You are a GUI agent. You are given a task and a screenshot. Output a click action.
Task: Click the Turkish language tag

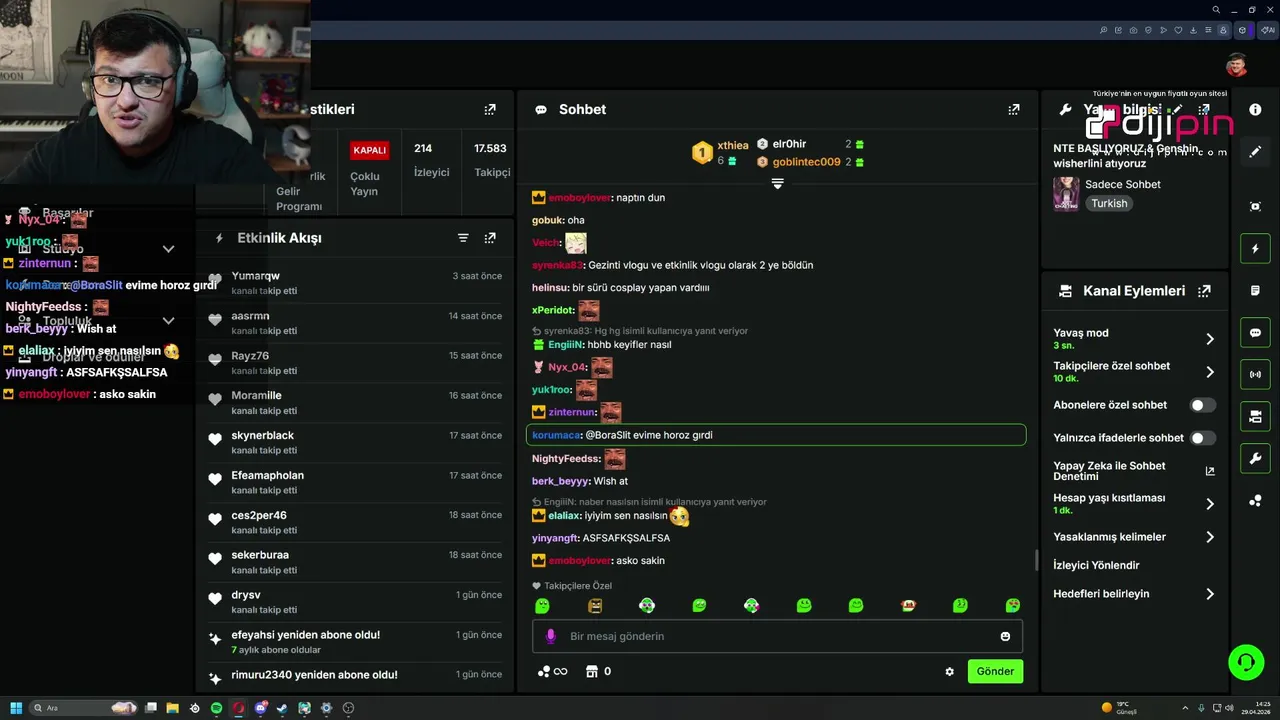click(x=1109, y=203)
